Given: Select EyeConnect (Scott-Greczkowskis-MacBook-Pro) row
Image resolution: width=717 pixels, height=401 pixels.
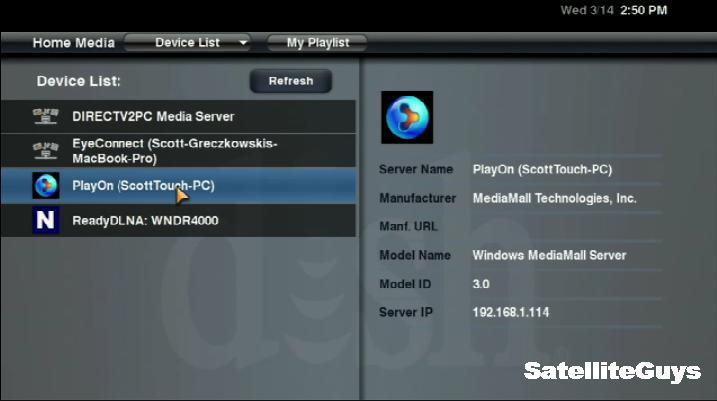Looking at the screenshot, I should click(x=178, y=150).
